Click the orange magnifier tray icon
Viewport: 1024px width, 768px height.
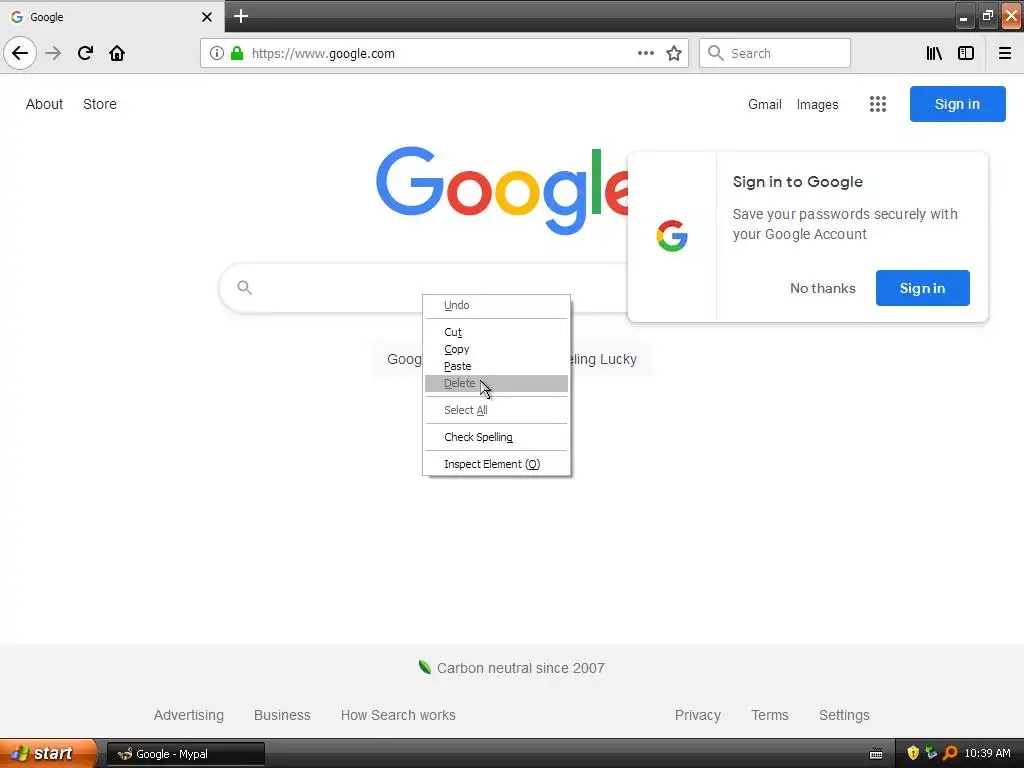950,753
